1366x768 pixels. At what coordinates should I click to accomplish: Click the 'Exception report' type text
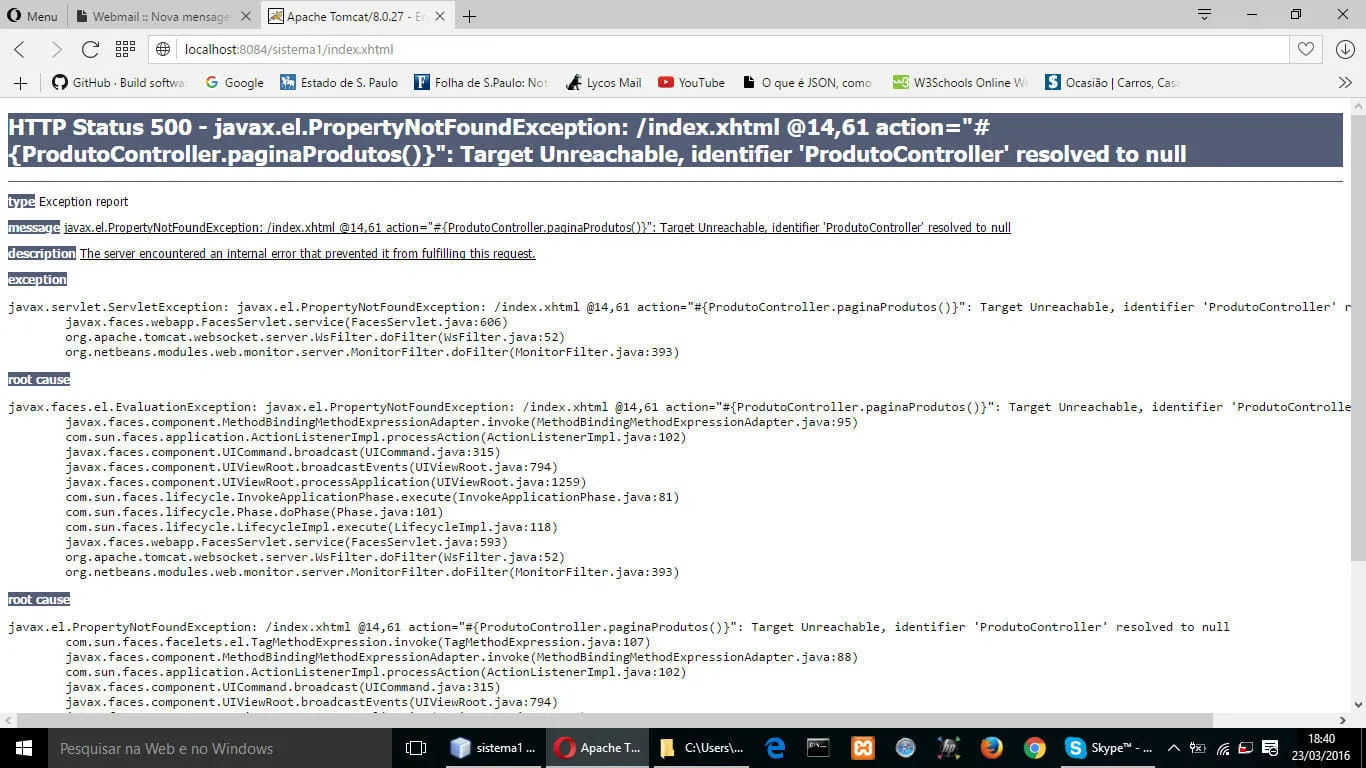click(84, 202)
